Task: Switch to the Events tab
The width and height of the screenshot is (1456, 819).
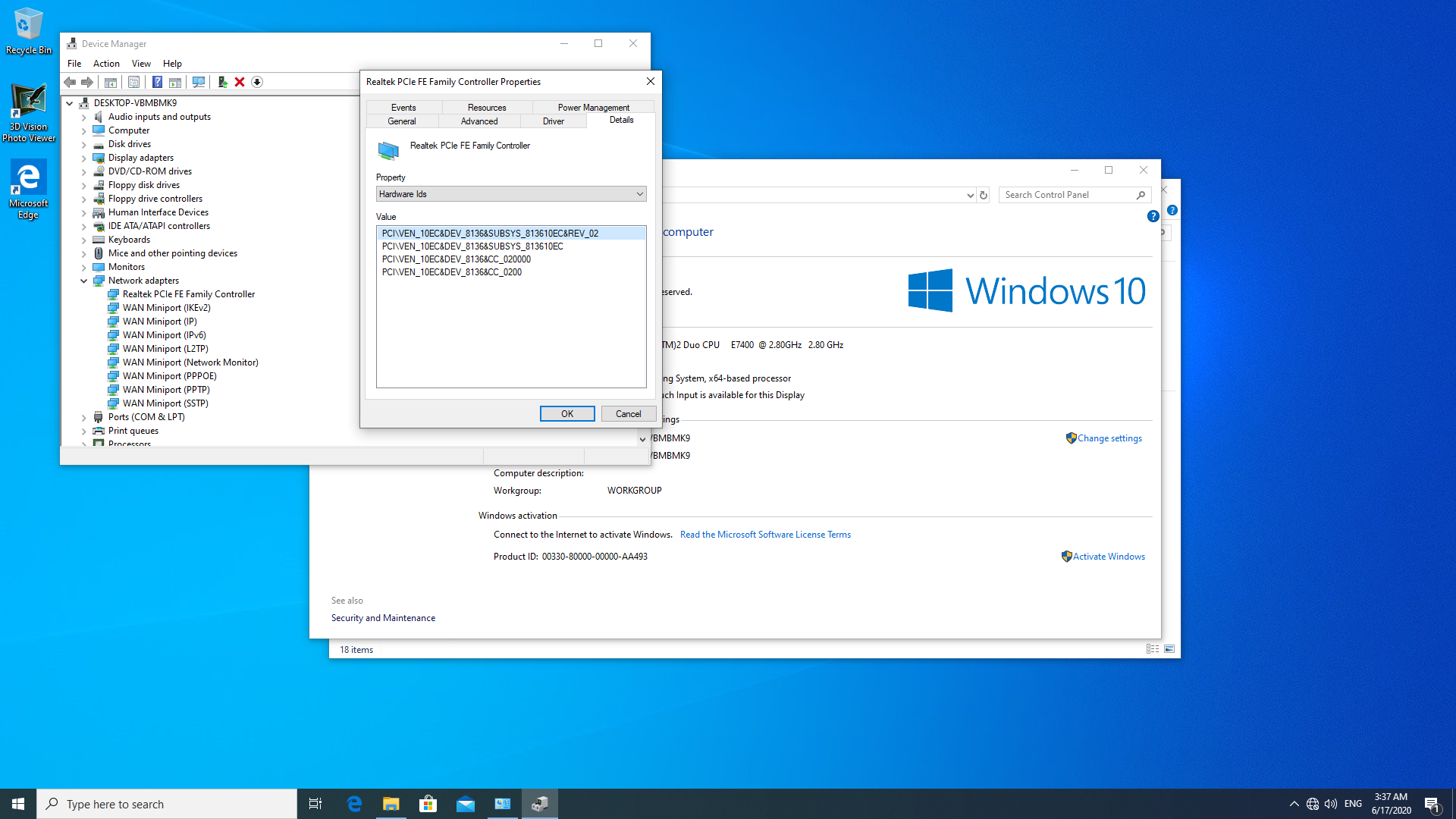Action: [403, 108]
